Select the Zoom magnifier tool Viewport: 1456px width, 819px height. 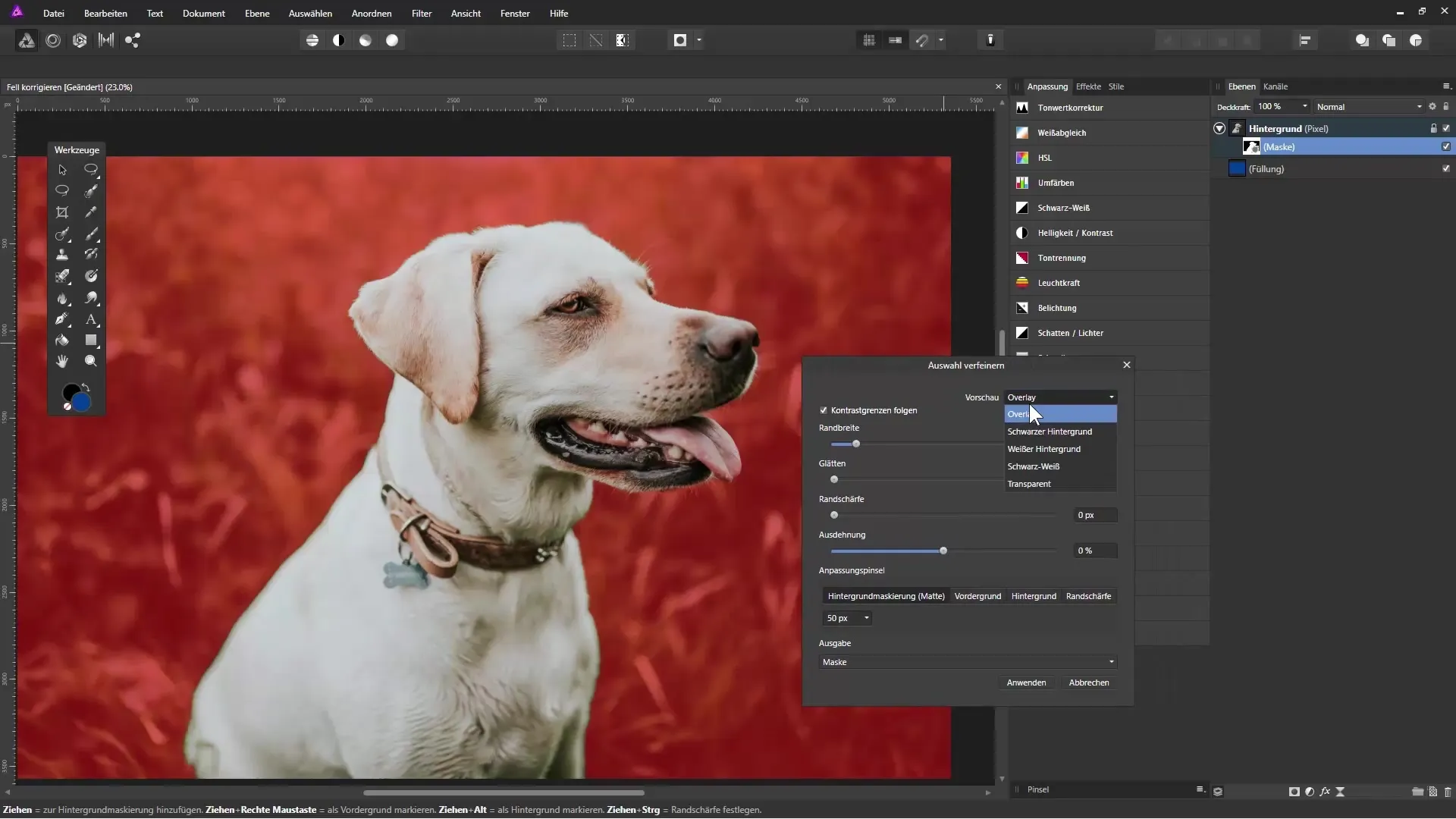(91, 362)
